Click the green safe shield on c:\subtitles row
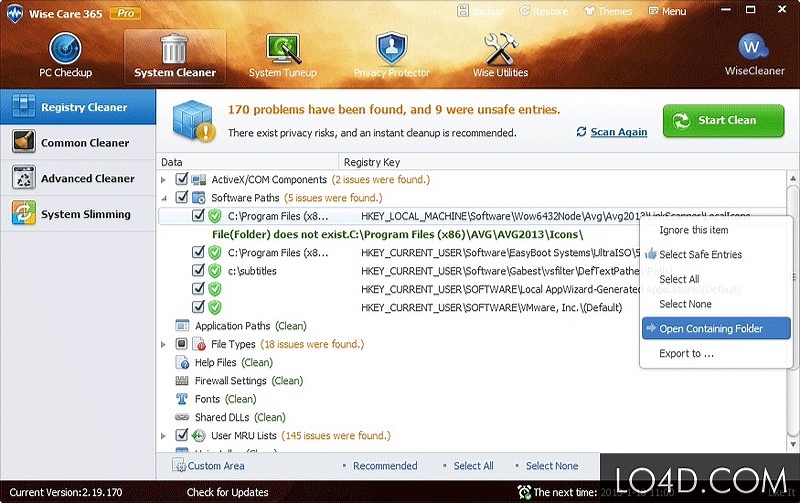 click(215, 271)
